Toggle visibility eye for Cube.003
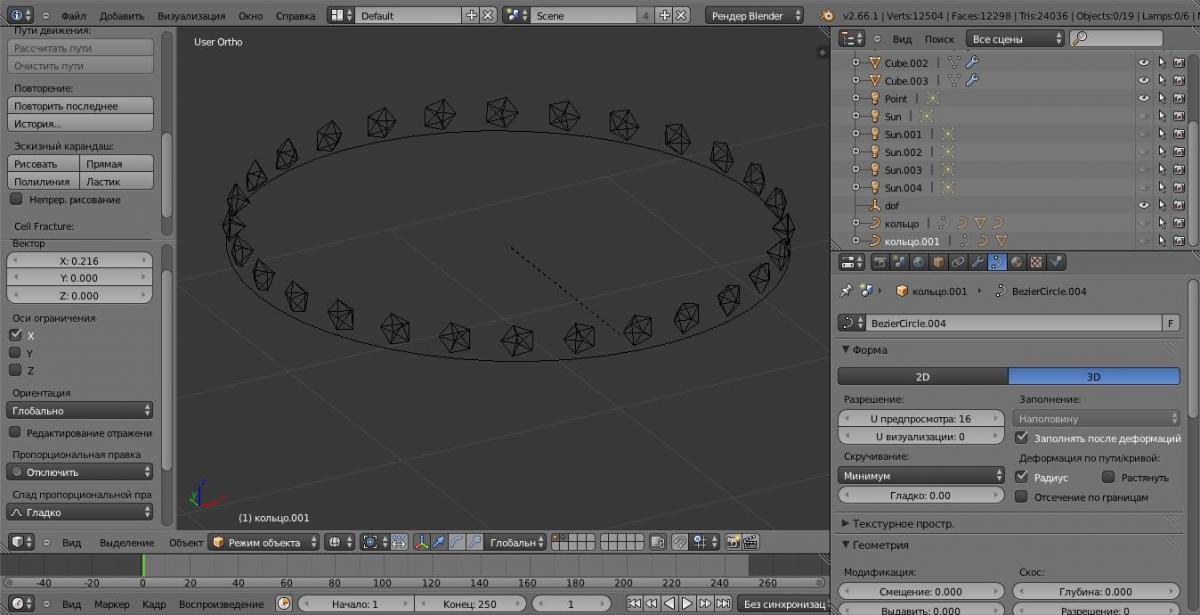 coord(1144,81)
